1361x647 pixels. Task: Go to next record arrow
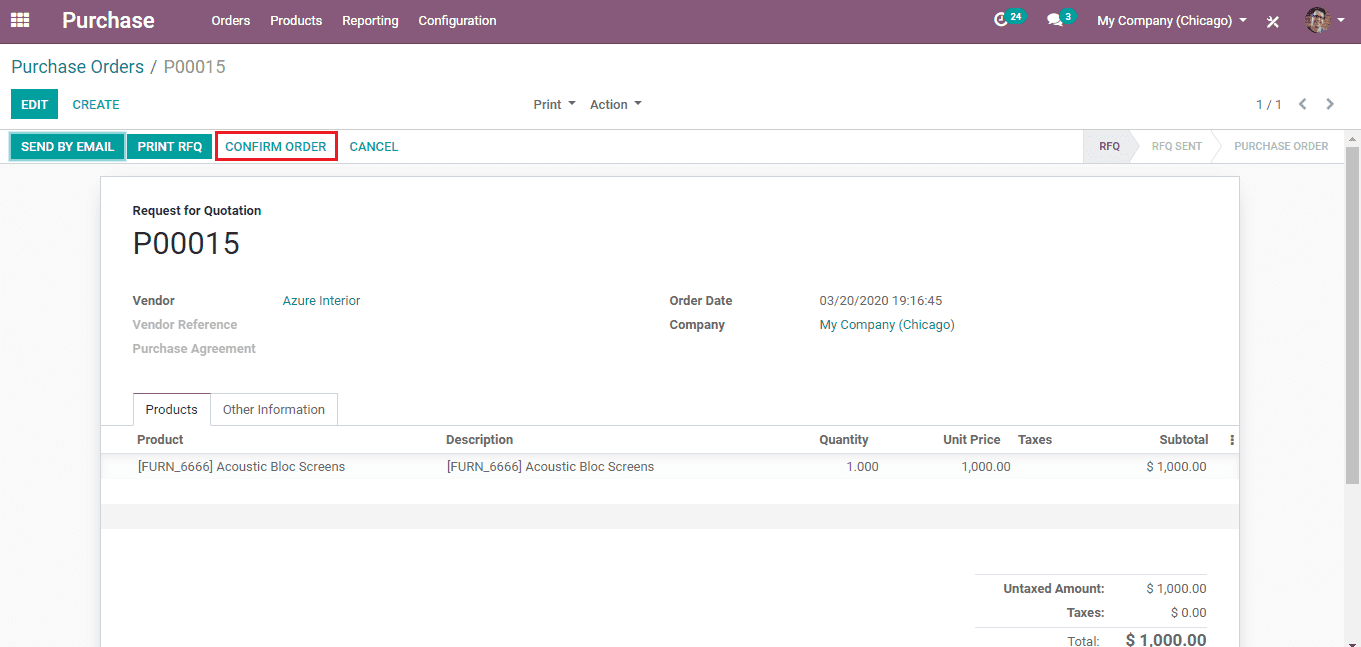pyautogui.click(x=1330, y=104)
